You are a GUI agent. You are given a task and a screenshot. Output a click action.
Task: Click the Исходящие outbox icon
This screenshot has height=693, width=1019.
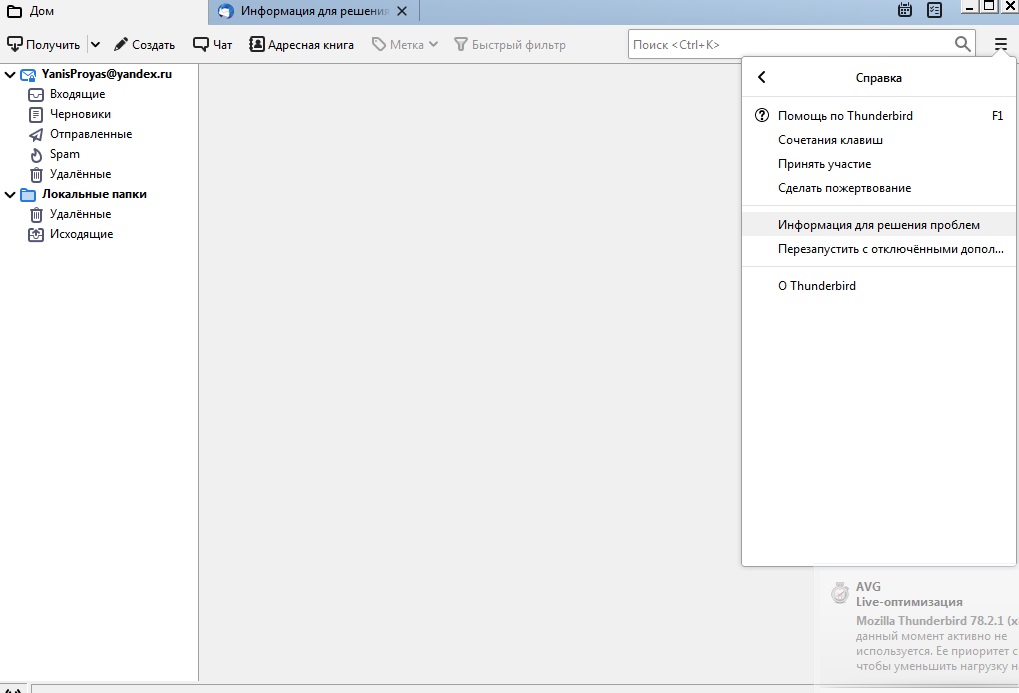coord(36,235)
